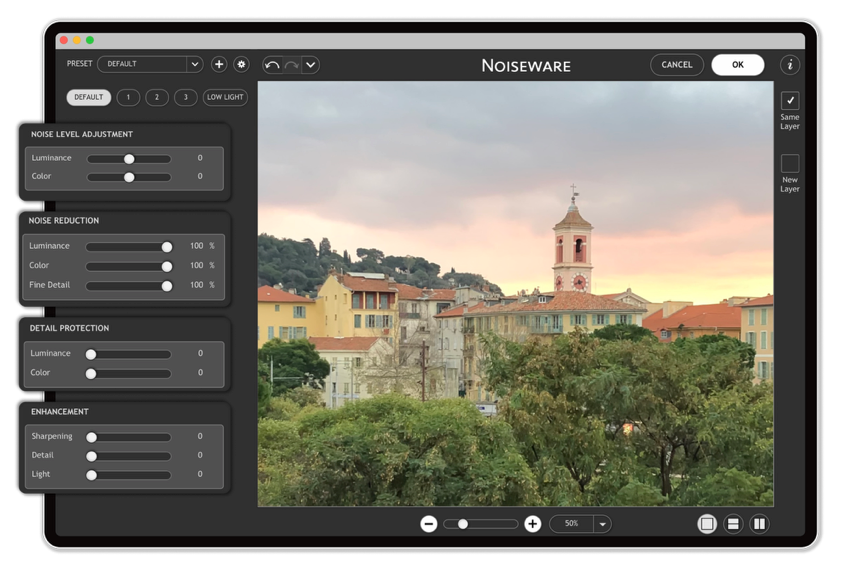The width and height of the screenshot is (844, 584).
Task: Zoom out with the minus button
Action: click(x=428, y=524)
